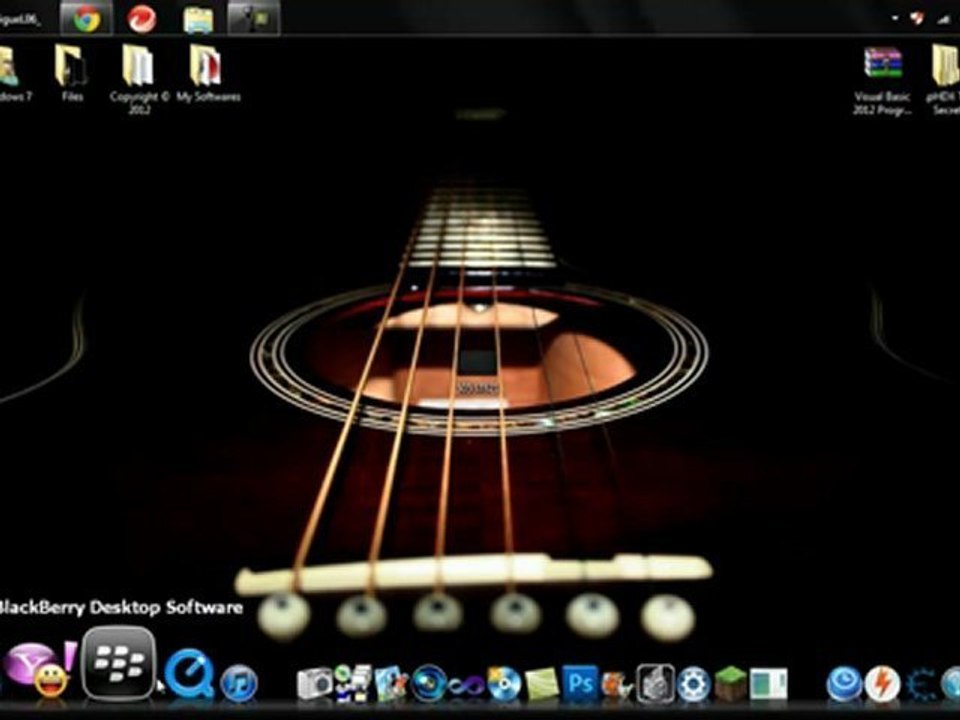Open the Copyright © 2012 desktop folder
Viewport: 960px width, 720px height.
pyautogui.click(x=139, y=78)
